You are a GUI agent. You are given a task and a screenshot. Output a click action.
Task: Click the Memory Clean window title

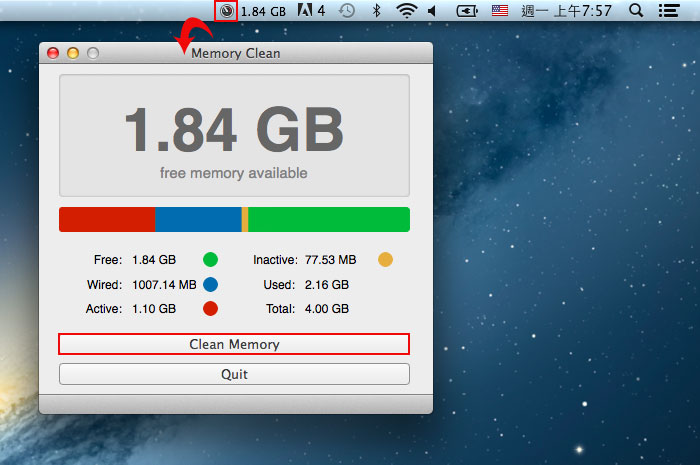(236, 53)
